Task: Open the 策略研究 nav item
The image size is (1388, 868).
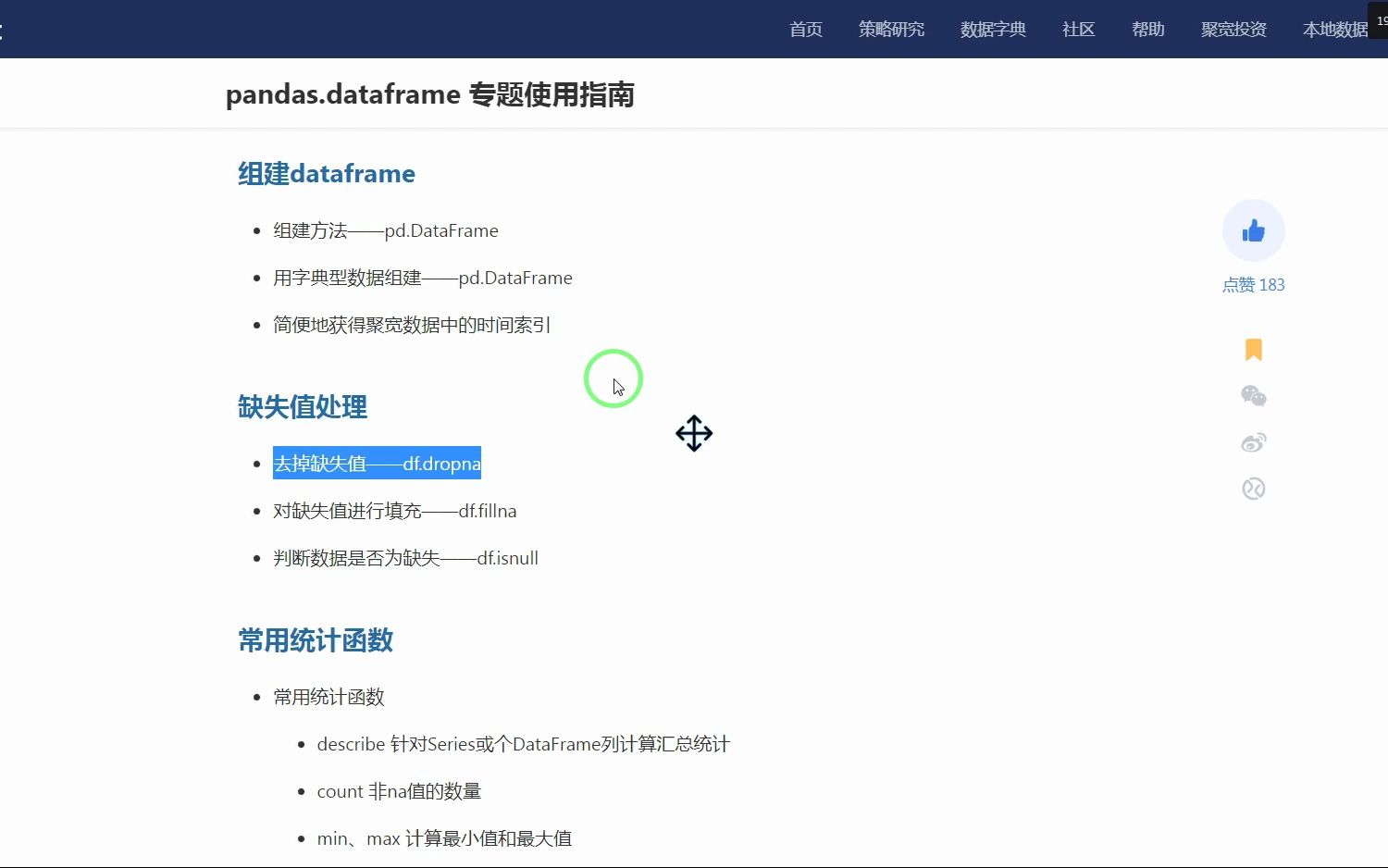Action: click(891, 30)
